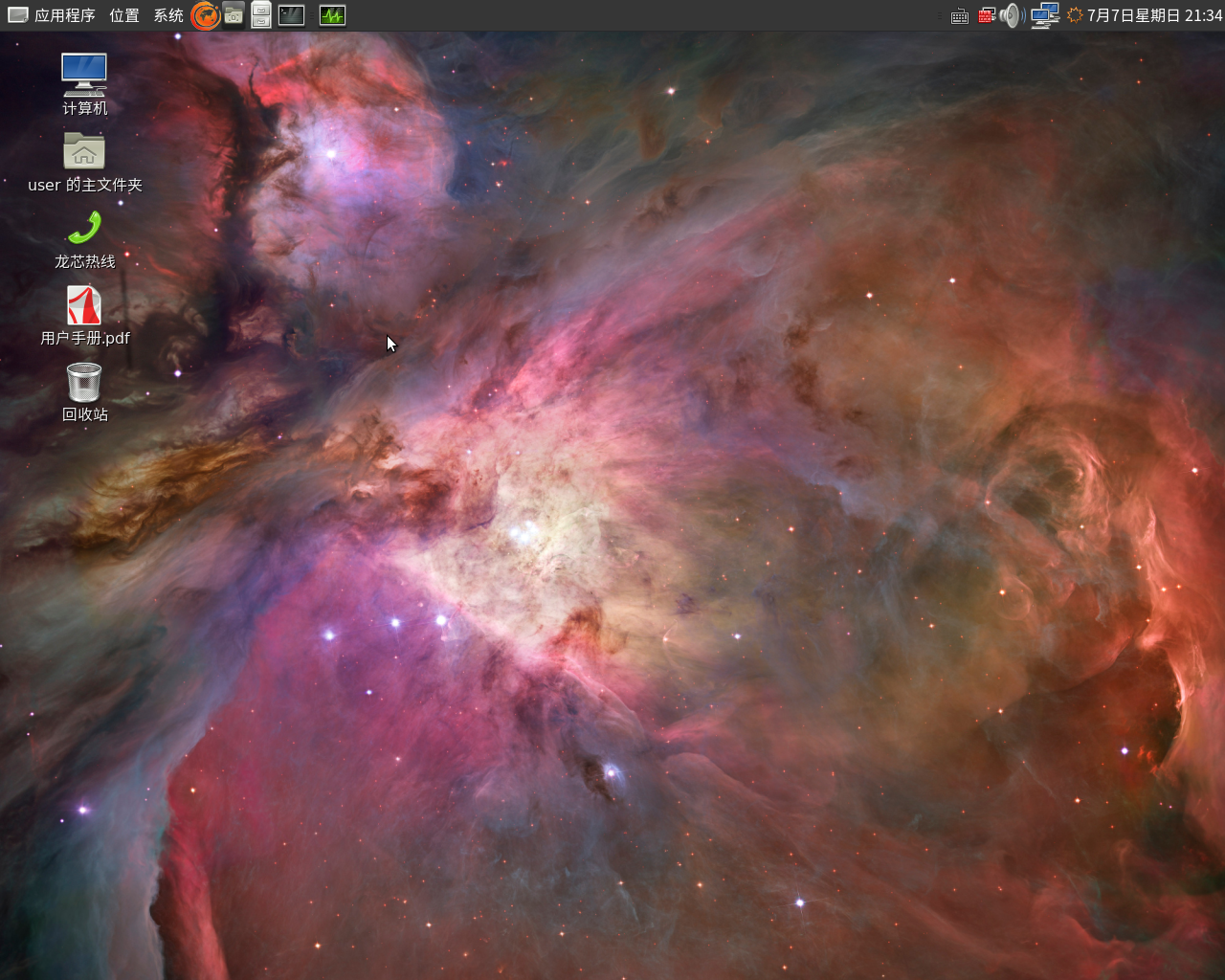Select the 回收站 trash icon
Screen dimensions: 1225x980
[x=84, y=392]
